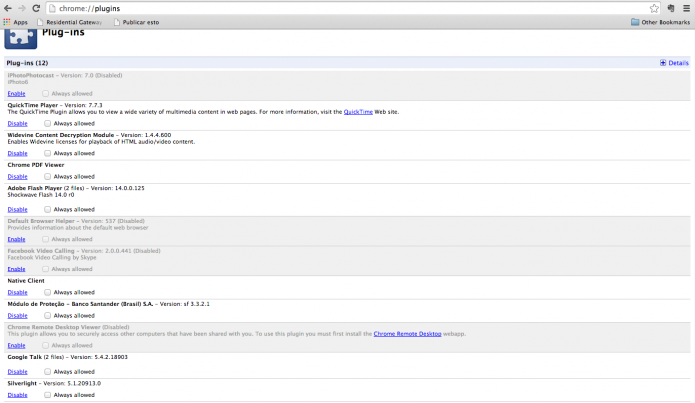
Task: Disable the Google Talk plugin
Action: coord(17,372)
